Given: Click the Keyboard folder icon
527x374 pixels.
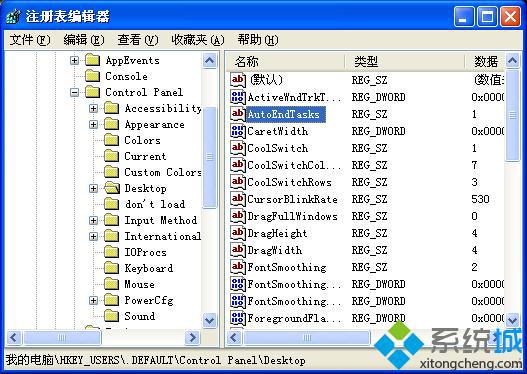Looking at the screenshot, I should click(x=112, y=268).
